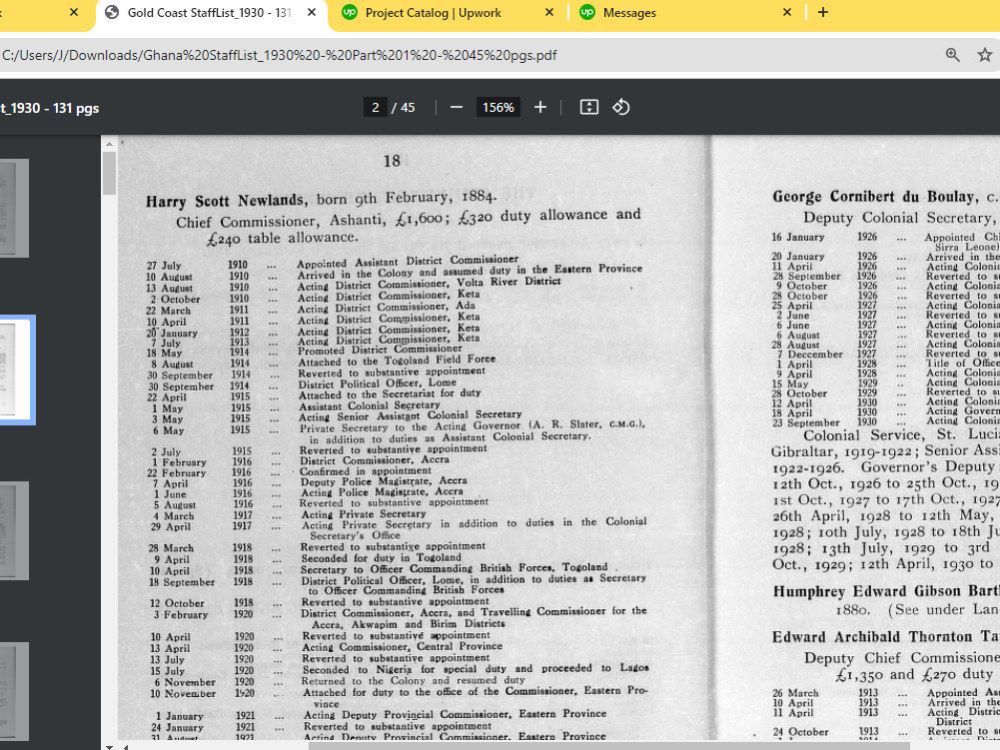This screenshot has height=750, width=1000.
Task: Click 'Seconded to Nigeria for special duty' line
Action: (x=475, y=669)
